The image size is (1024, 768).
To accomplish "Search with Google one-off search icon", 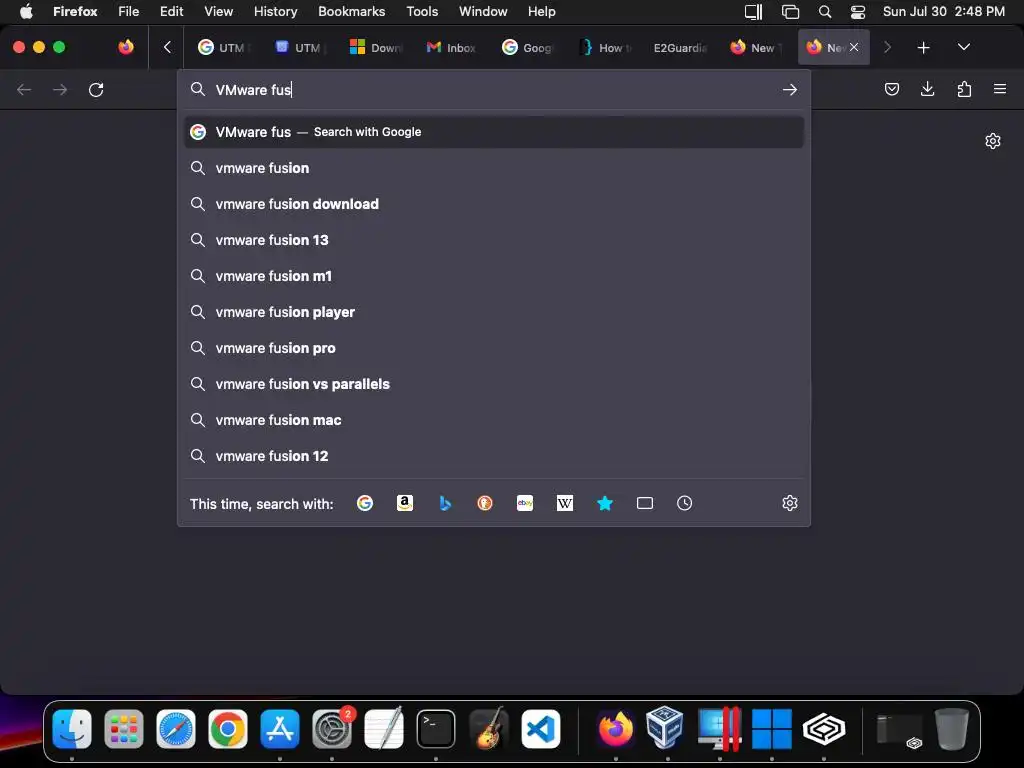I will tap(365, 503).
